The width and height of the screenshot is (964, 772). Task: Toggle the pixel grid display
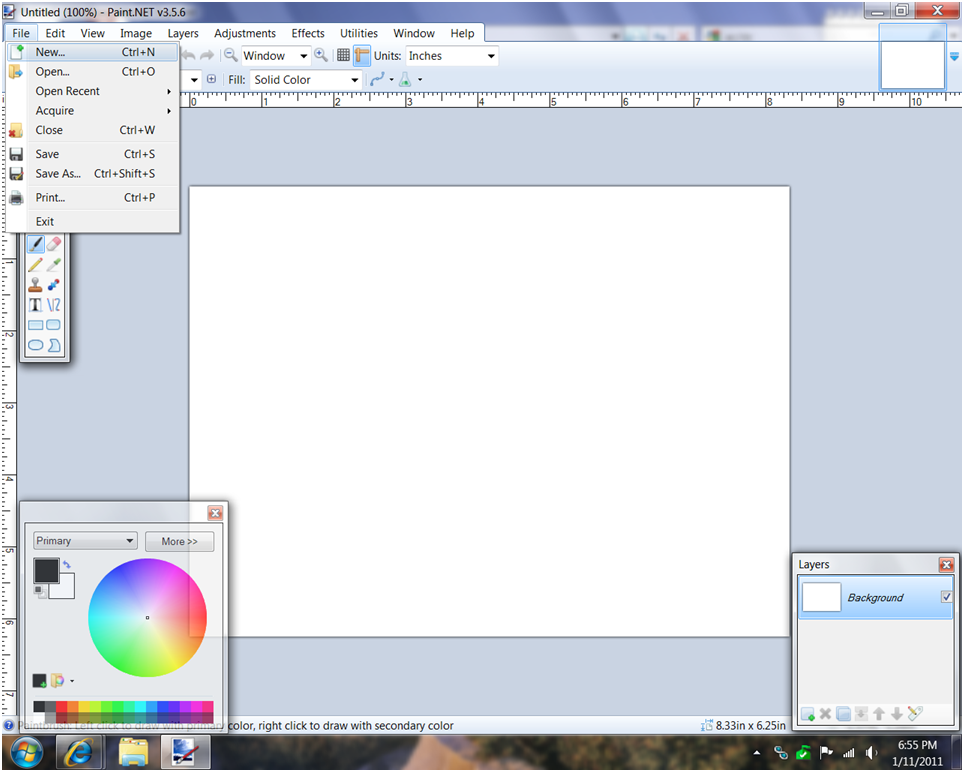[344, 55]
